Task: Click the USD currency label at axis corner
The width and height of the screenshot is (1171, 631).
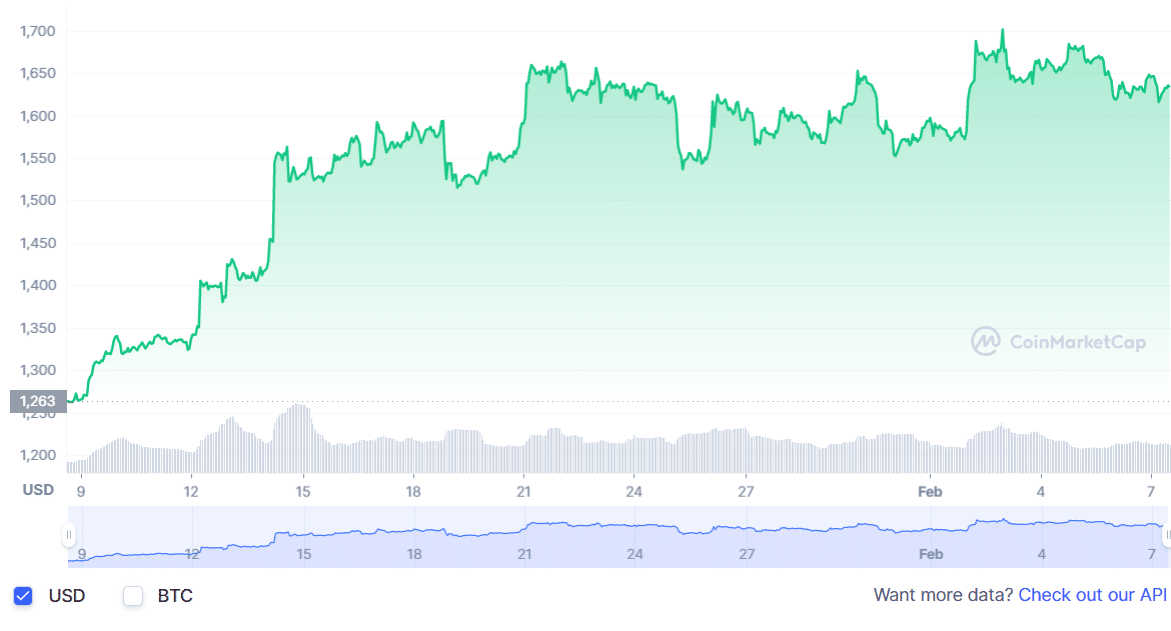Action: [38, 490]
